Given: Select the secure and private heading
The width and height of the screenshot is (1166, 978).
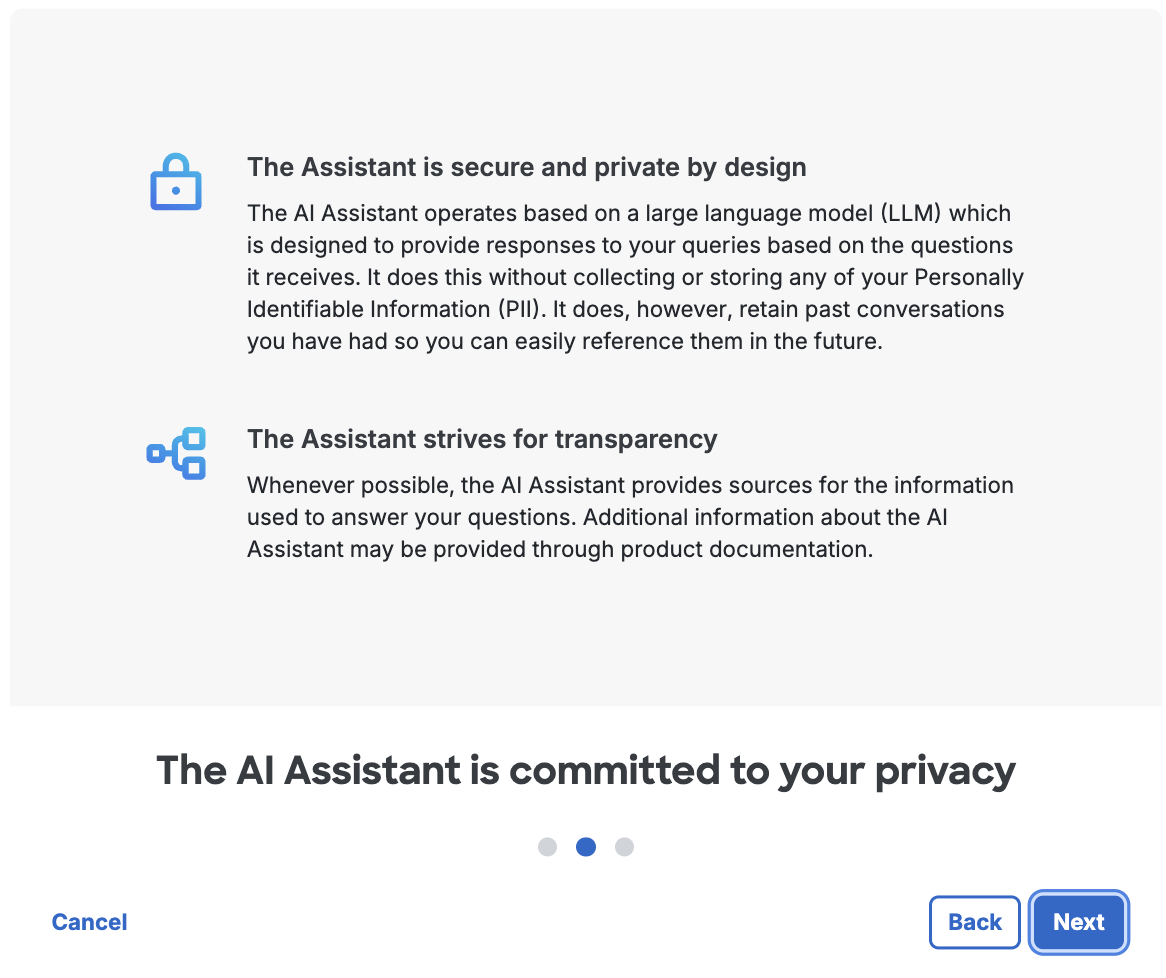Looking at the screenshot, I should [527, 167].
